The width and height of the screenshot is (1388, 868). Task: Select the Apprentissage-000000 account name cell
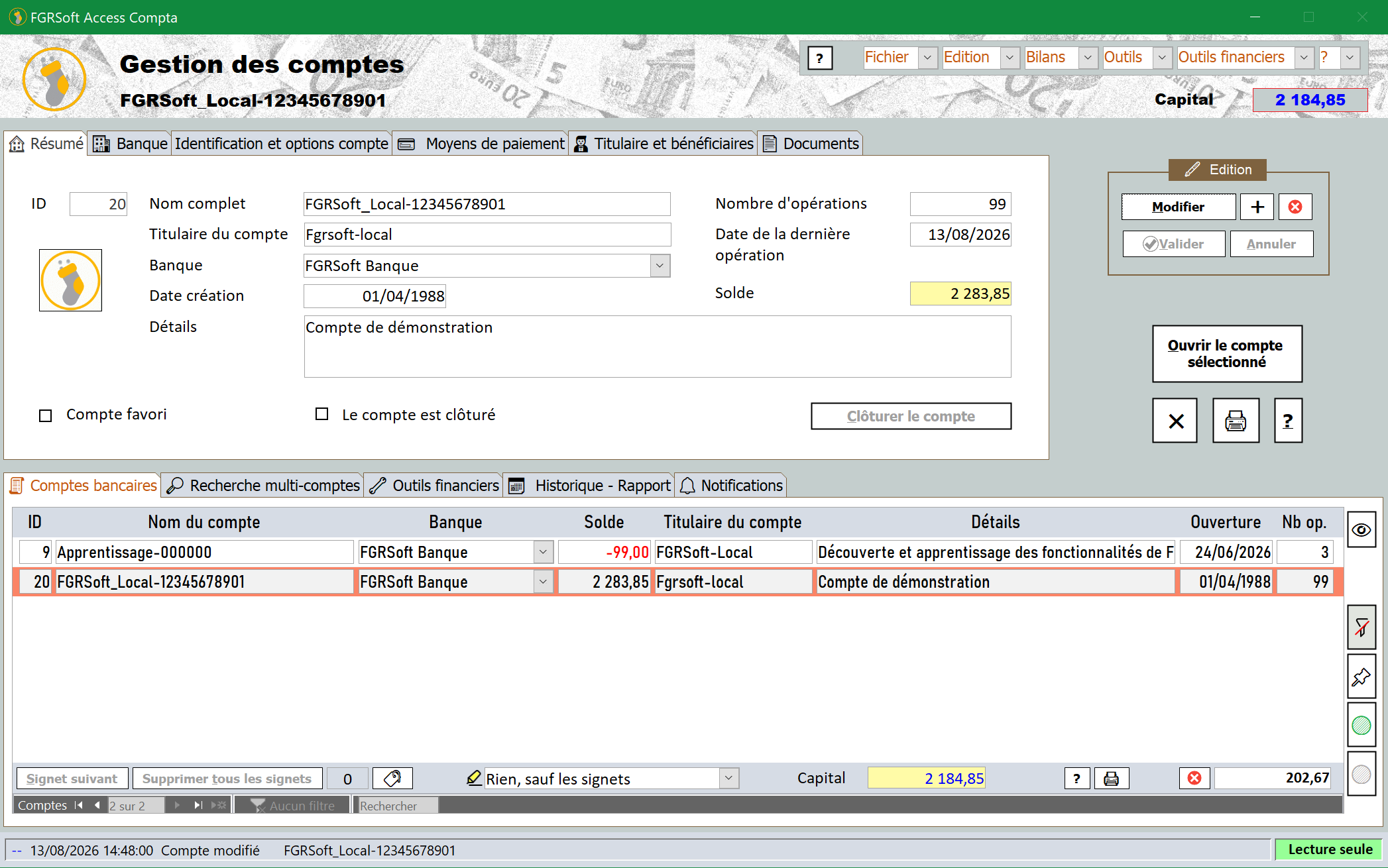pos(204,551)
